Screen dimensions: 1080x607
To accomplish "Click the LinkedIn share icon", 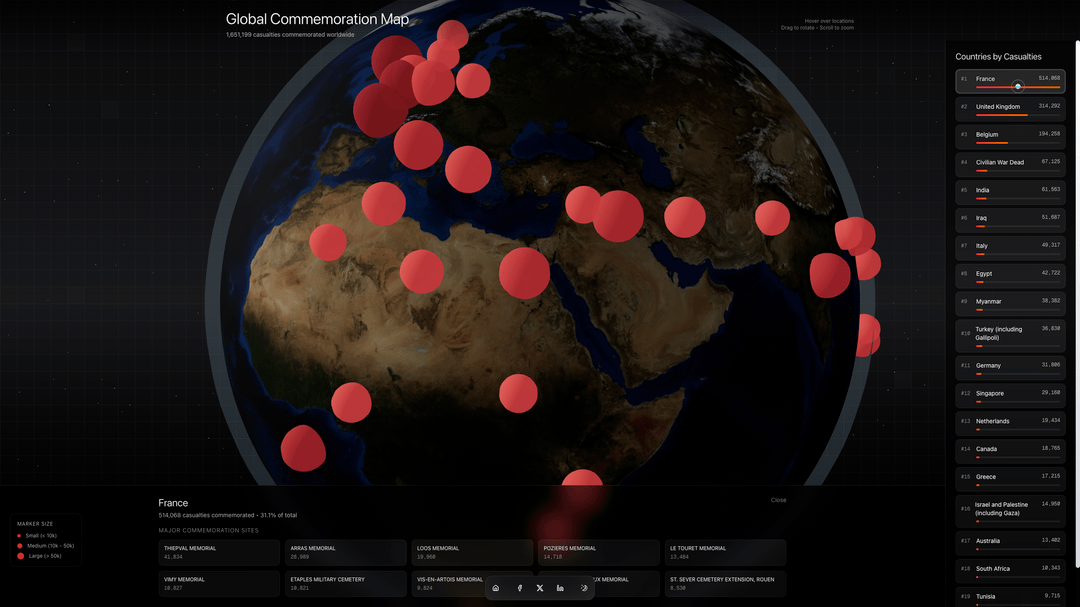I will pyautogui.click(x=560, y=588).
